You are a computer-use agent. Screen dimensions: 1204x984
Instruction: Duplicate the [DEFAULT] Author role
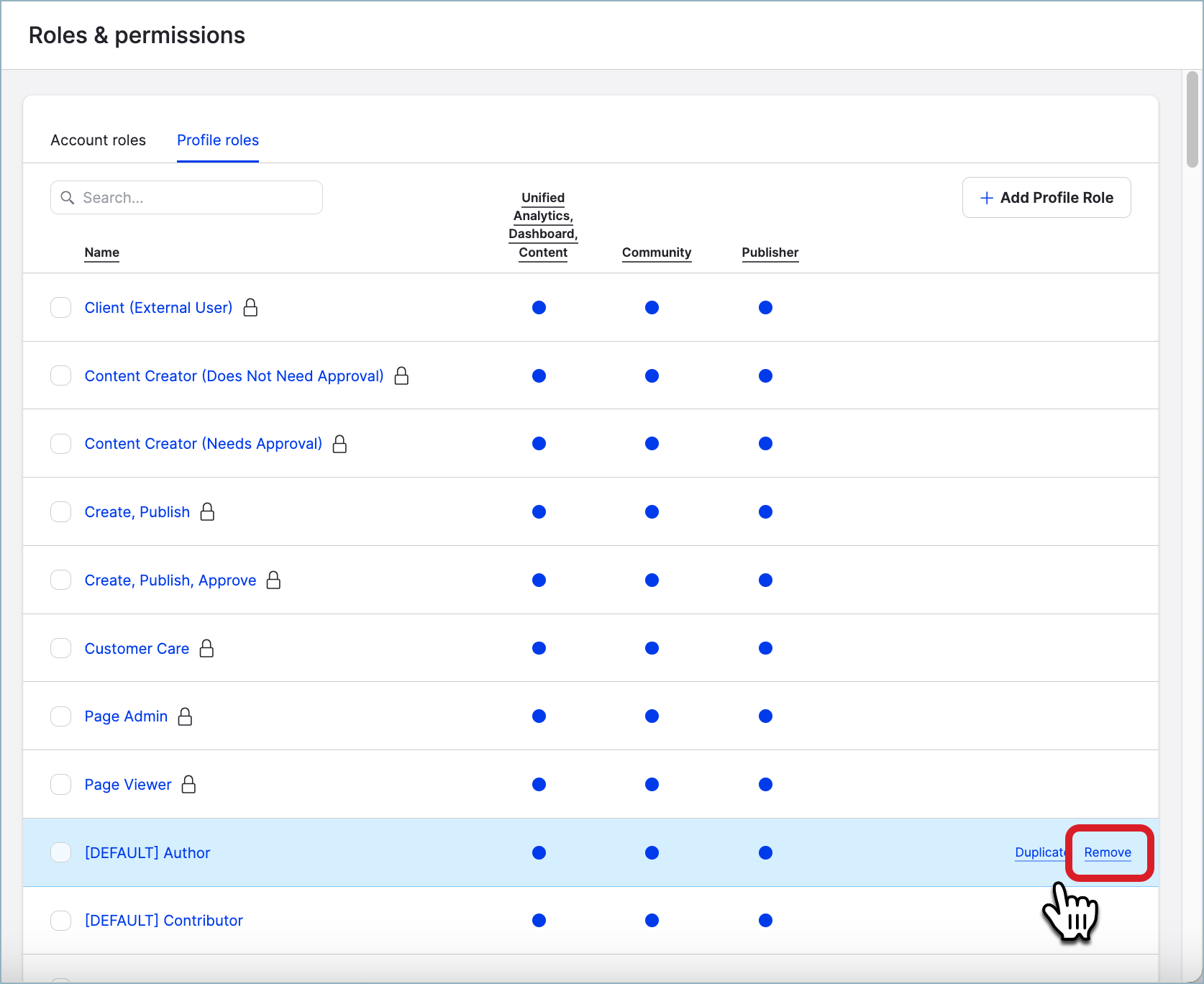[x=1041, y=852]
